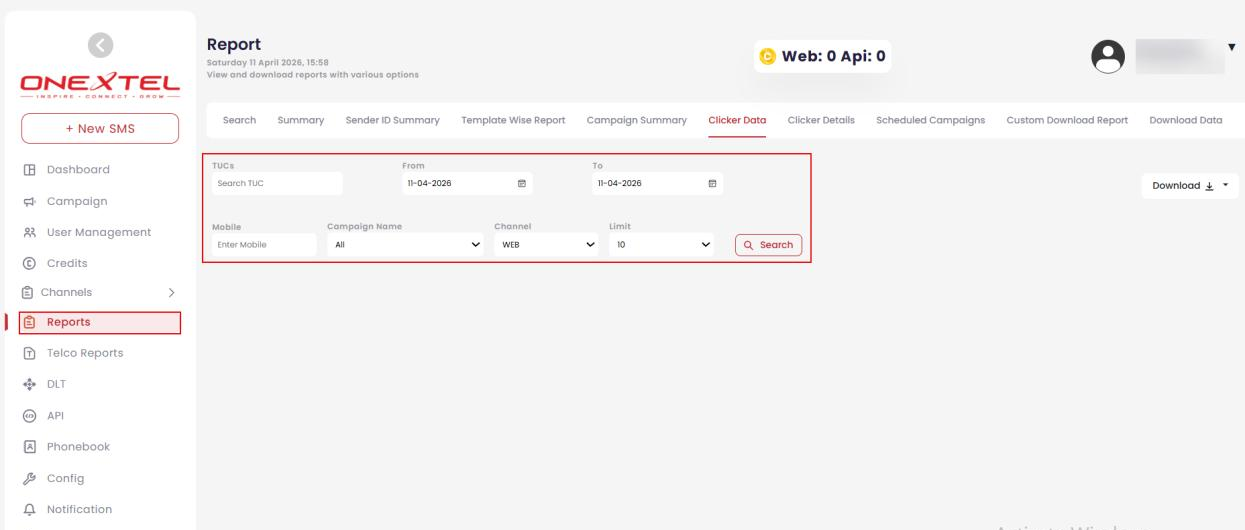Open User Management in sidebar
The width and height of the screenshot is (1245, 530).
tap(100, 232)
